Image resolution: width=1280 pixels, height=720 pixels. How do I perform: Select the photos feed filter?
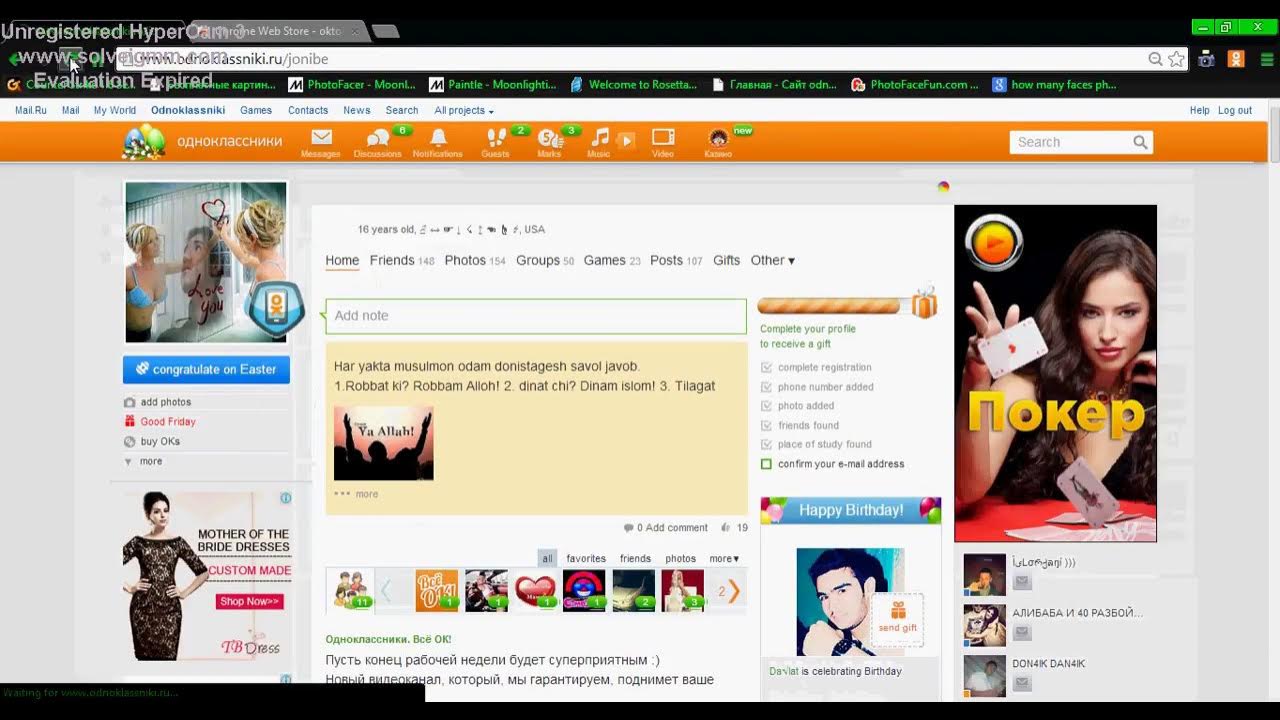680,559
